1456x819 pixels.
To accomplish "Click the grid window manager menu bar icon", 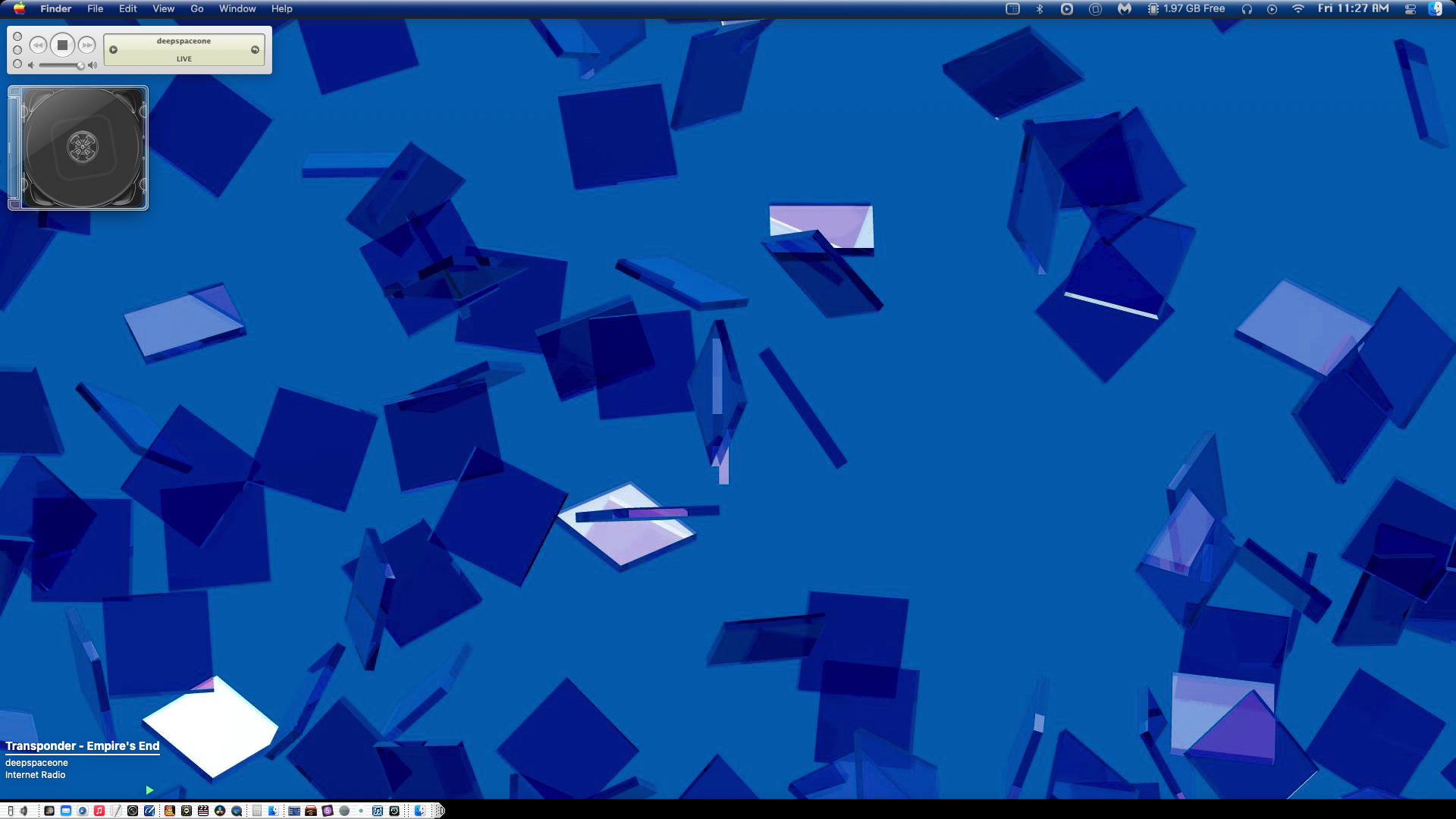I will click(1012, 9).
